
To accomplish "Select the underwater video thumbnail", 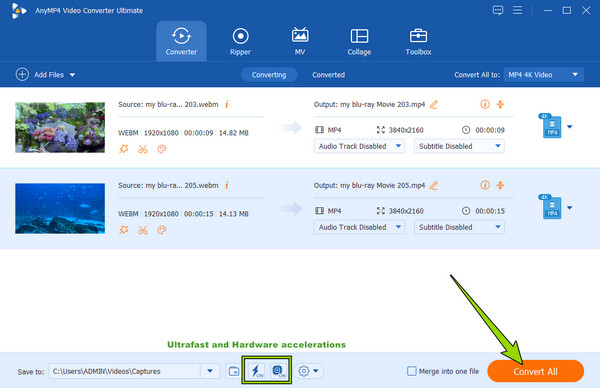I will (x=60, y=209).
